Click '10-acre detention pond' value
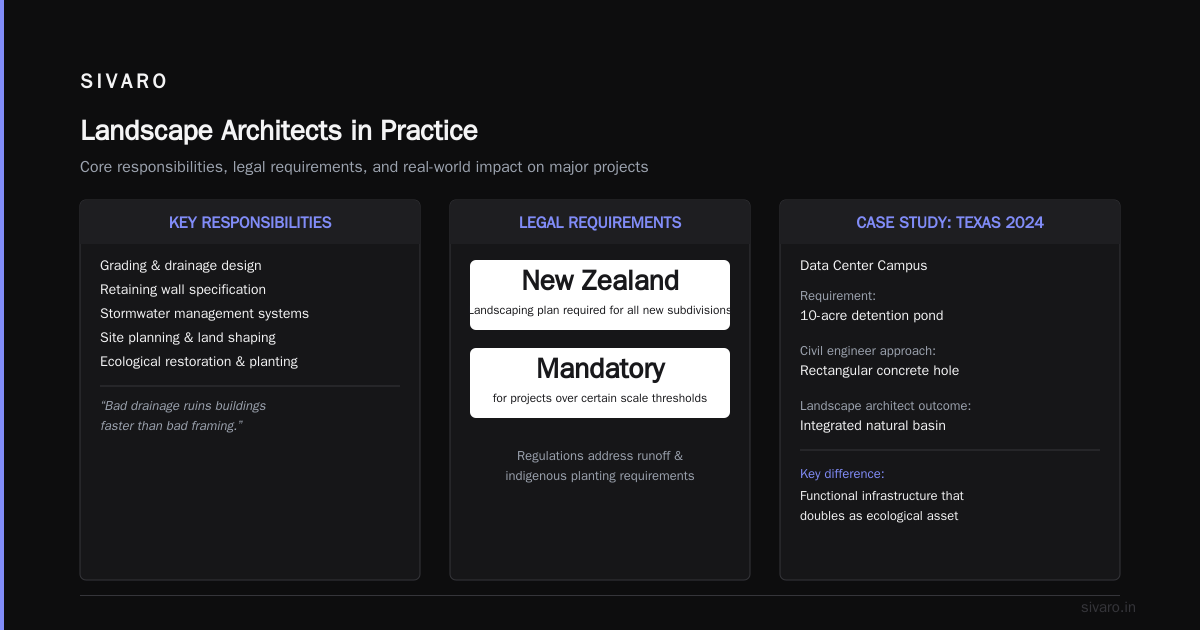This screenshot has height=630, width=1200. coord(871,316)
